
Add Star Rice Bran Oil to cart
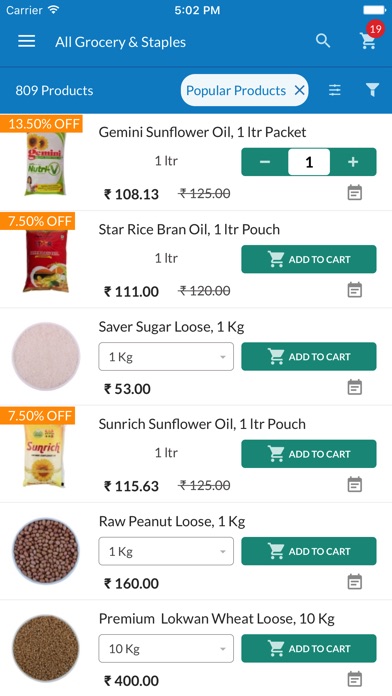(309, 259)
